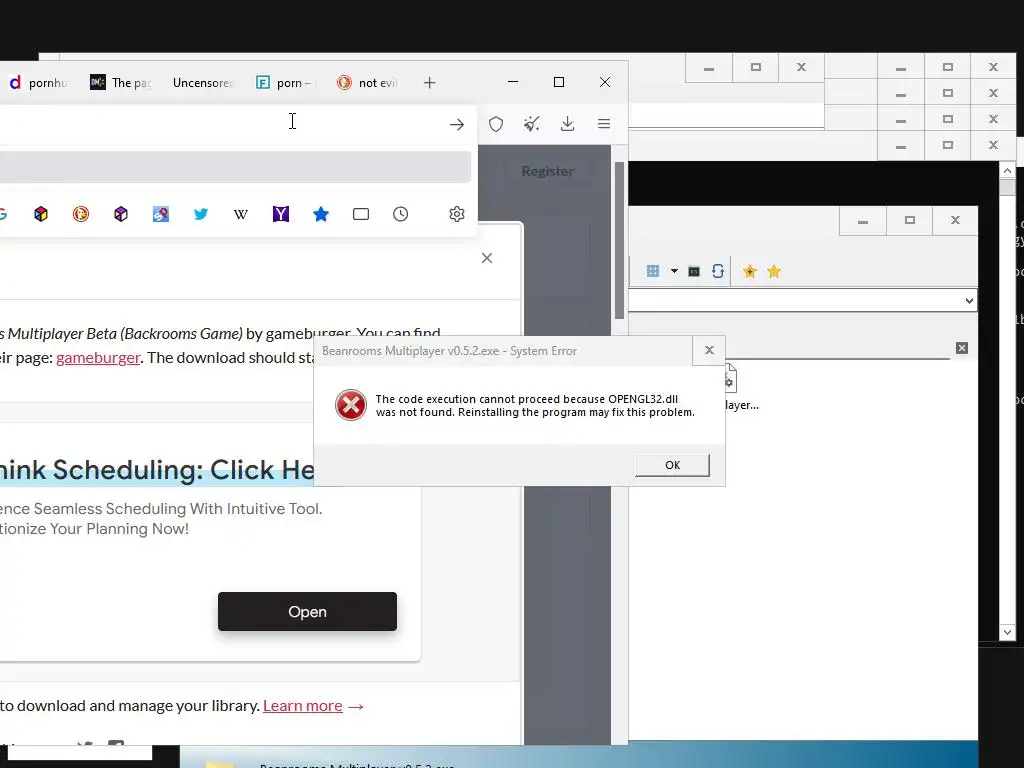Open the browser downloads icon
This screenshot has height=768, width=1024.
568,124
